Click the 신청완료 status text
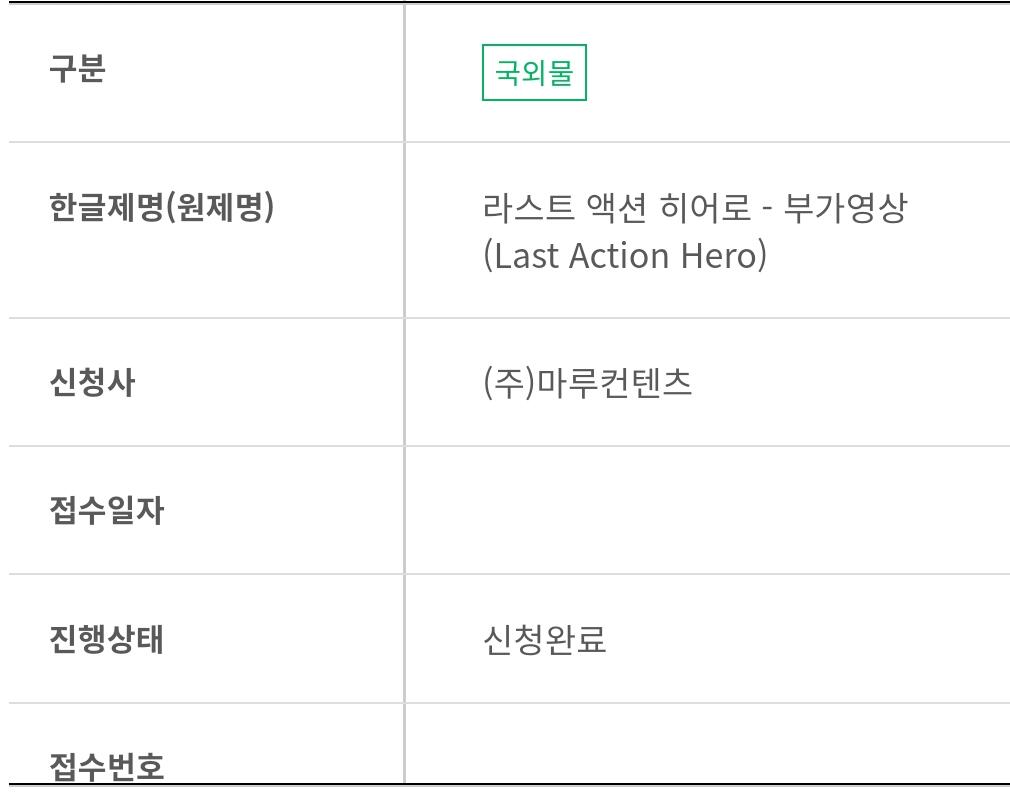Image resolution: width=1010 pixels, height=801 pixels. click(x=545, y=639)
